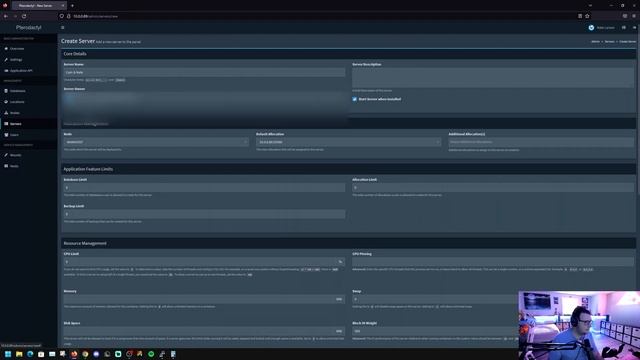640x360 pixels.
Task: Select the Pterodactyl New Server tab
Action: [38, 6]
